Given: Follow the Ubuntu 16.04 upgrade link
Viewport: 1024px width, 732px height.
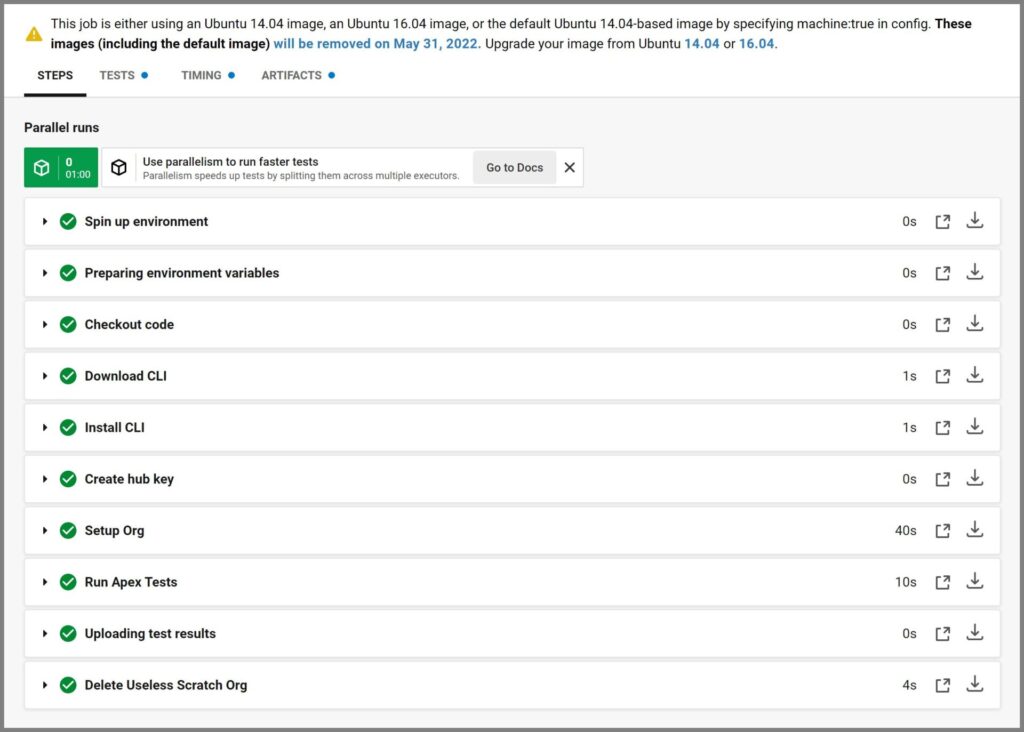Looking at the screenshot, I should tap(756, 44).
